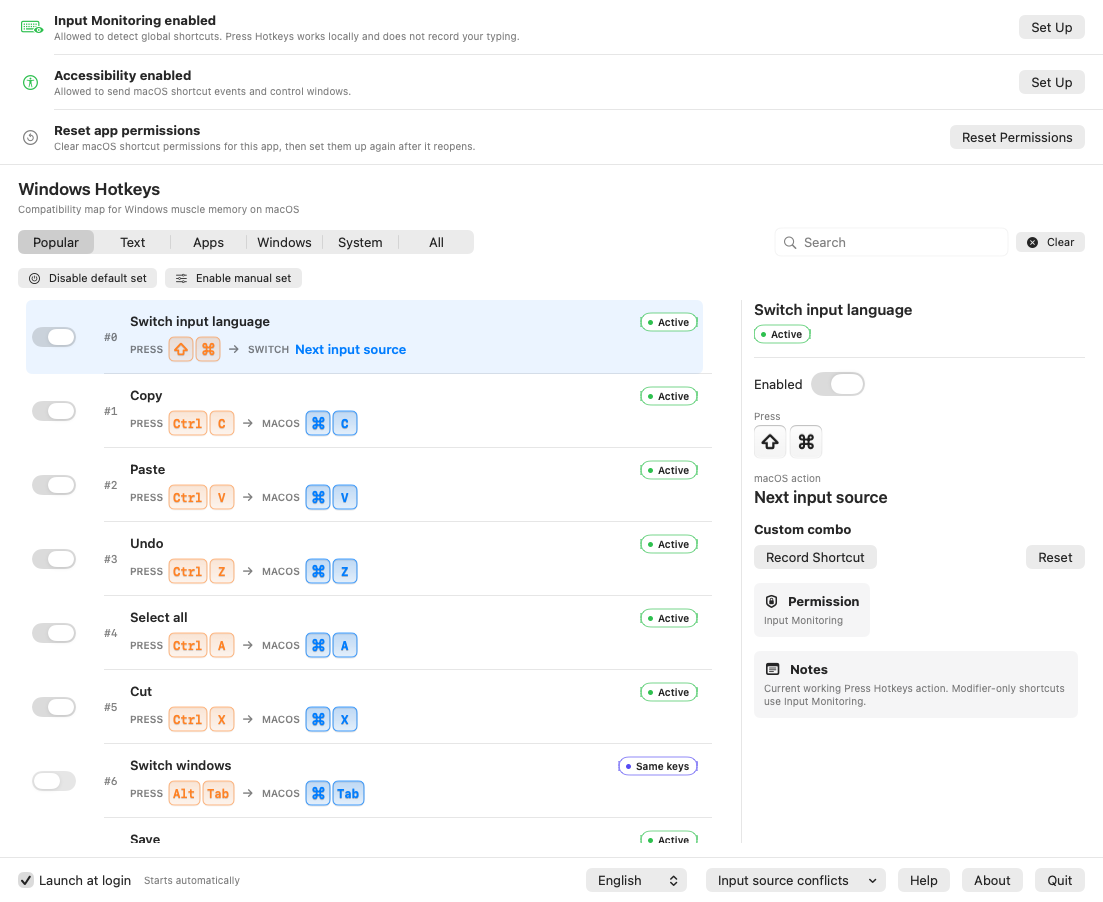
Task: Click the Notes icon in detail panel
Action: pyautogui.click(x=772, y=669)
